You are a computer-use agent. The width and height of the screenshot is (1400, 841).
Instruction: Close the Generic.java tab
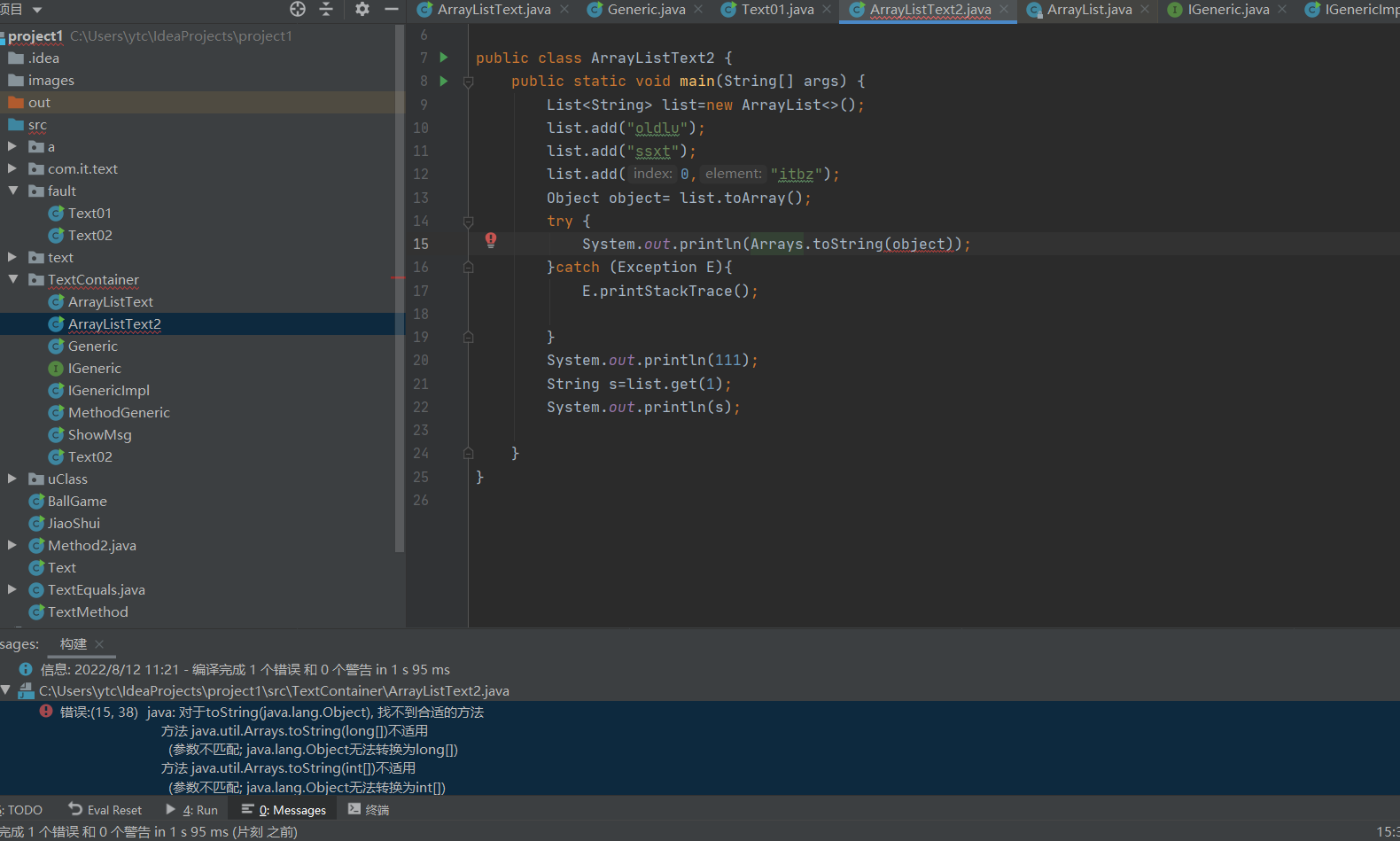coord(698,9)
